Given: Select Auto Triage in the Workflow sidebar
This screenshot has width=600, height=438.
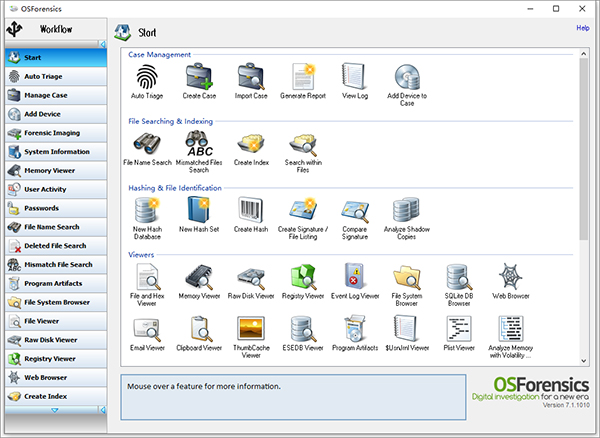Looking at the screenshot, I should click(x=56, y=76).
